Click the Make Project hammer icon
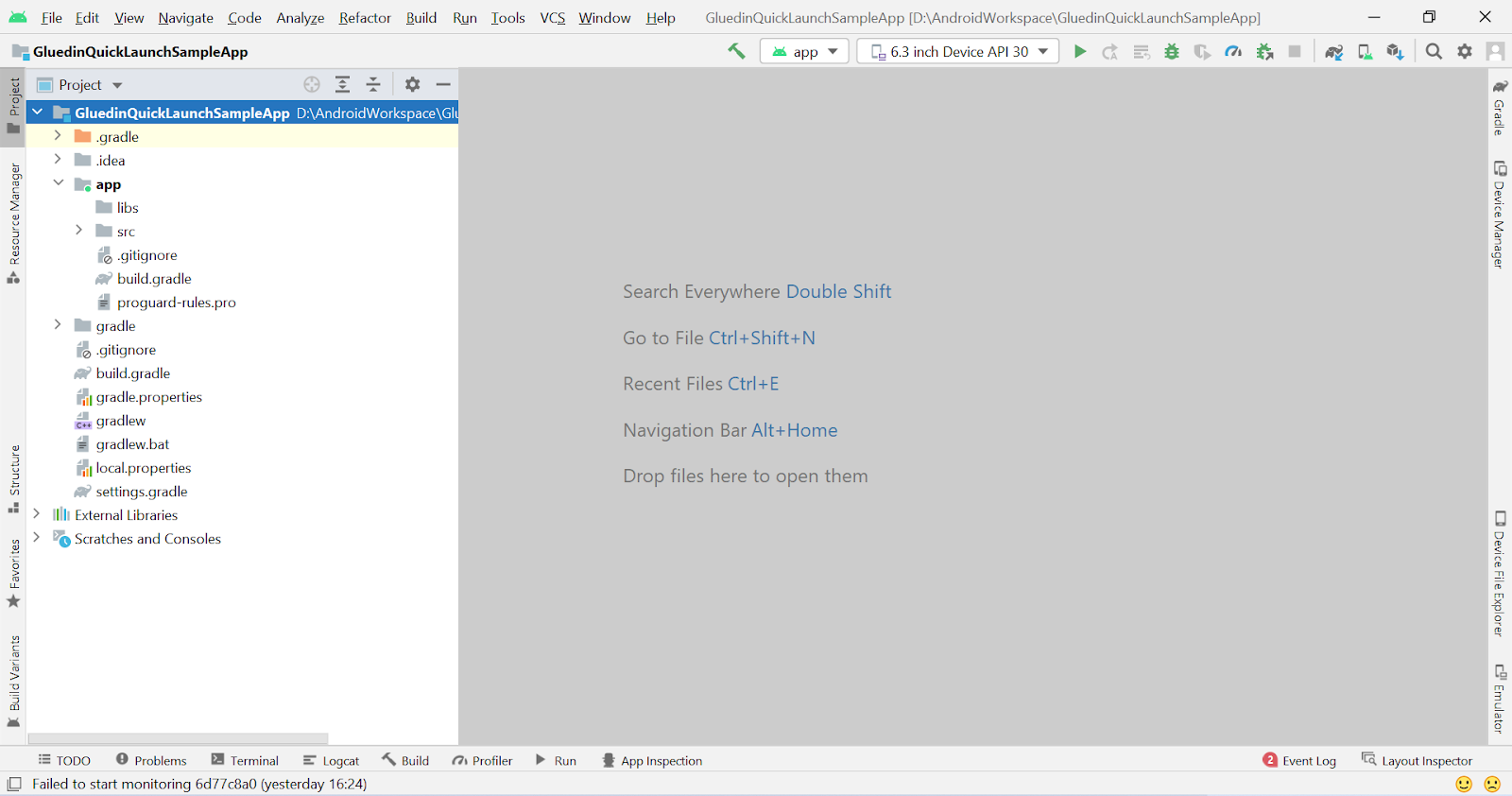The image size is (1512, 796). click(736, 51)
